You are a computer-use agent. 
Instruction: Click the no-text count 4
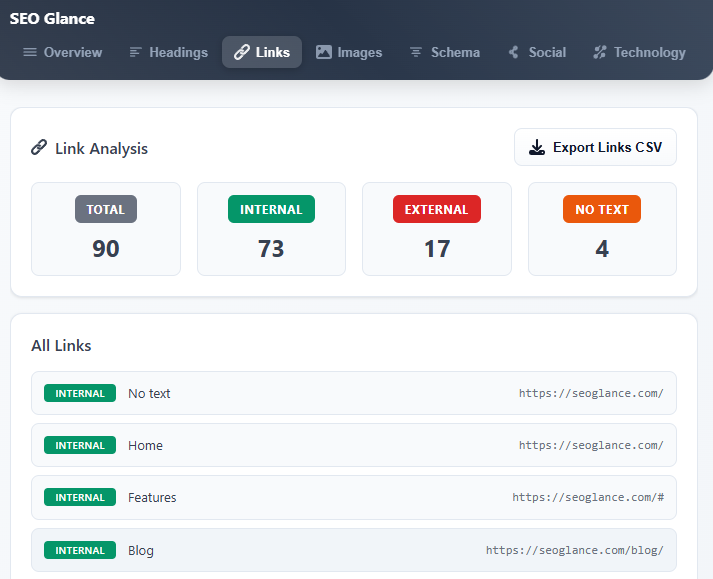[x=602, y=249]
